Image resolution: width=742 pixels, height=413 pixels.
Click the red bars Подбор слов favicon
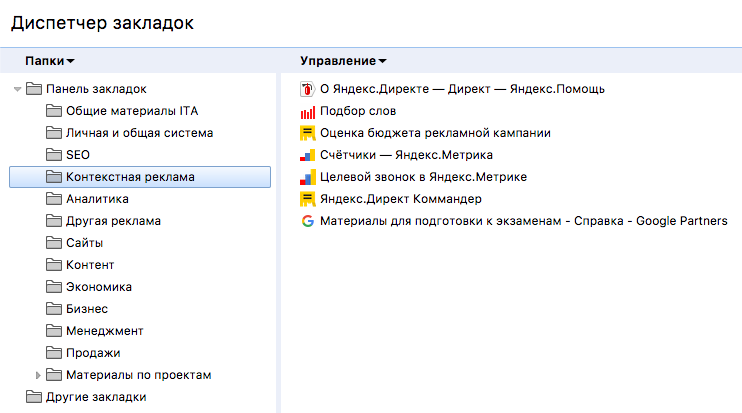coord(308,112)
